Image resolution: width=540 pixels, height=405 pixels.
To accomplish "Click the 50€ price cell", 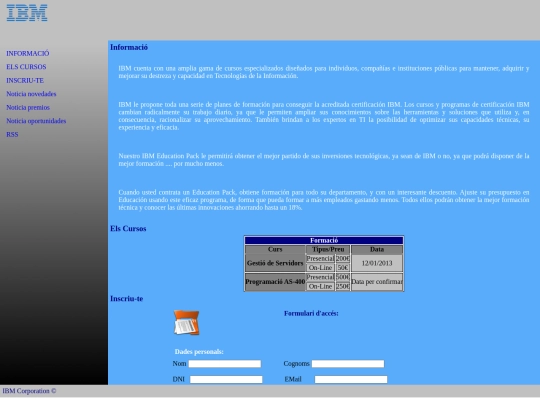I will click(343, 268).
